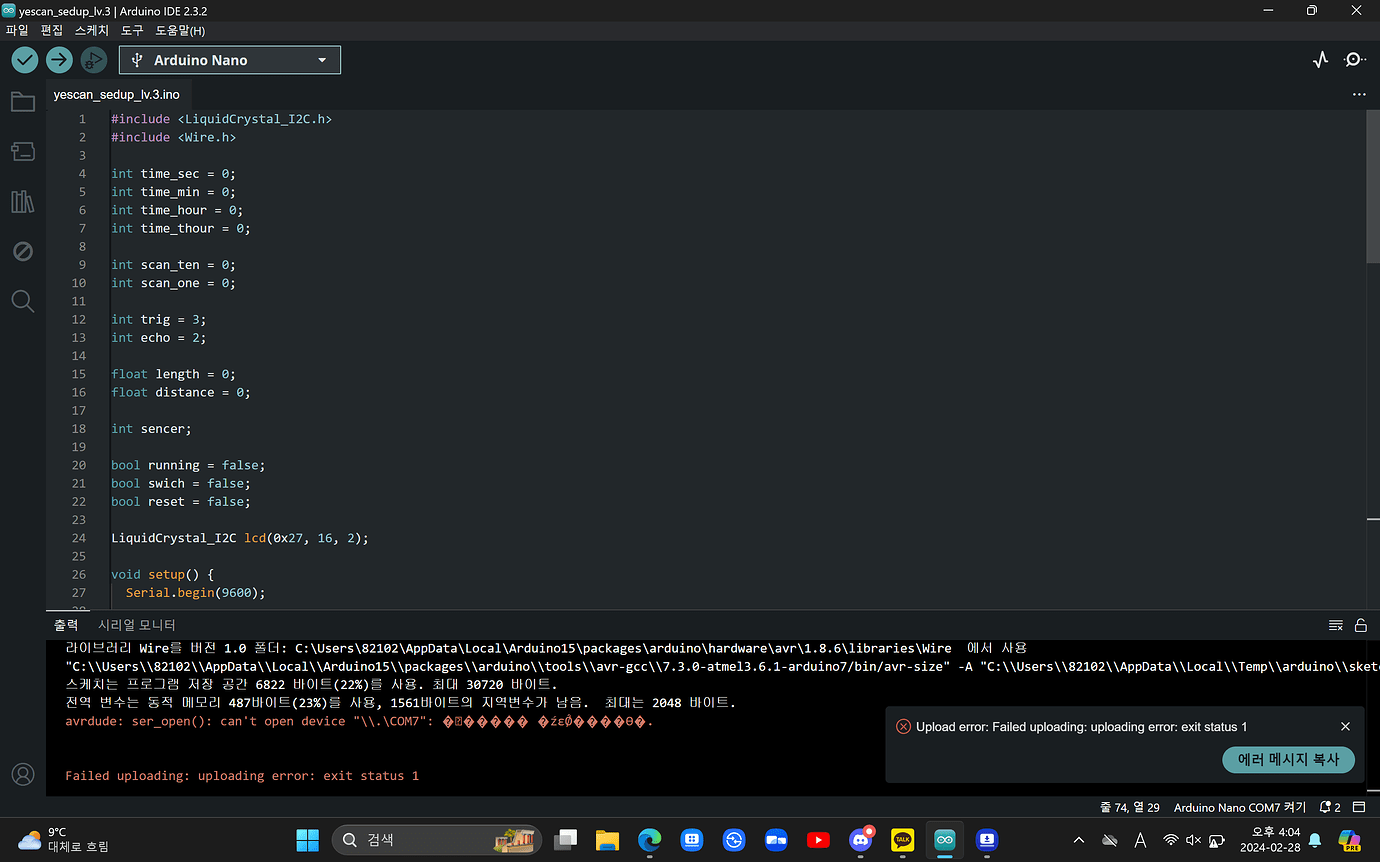This screenshot has height=862, width=1380.
Task: Select the Boards Manager sidebar icon
Action: 22,151
